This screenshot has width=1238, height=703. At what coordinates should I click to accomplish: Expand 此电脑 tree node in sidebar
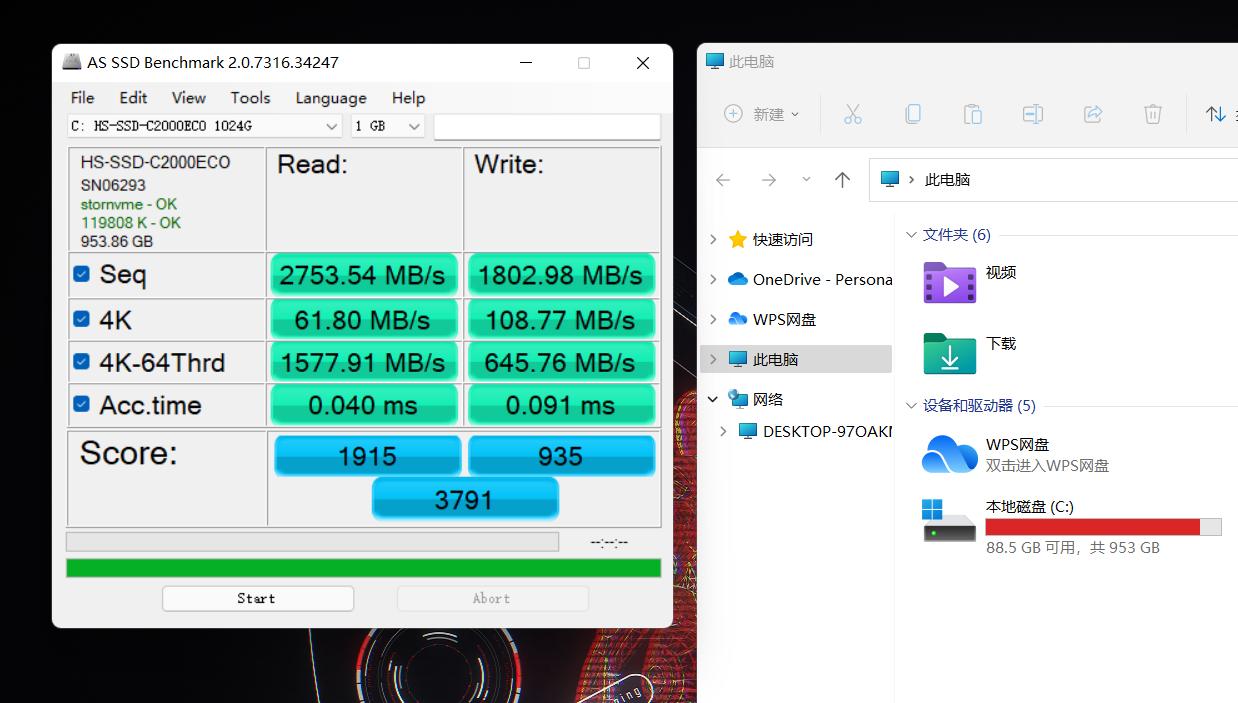pyautogui.click(x=713, y=359)
